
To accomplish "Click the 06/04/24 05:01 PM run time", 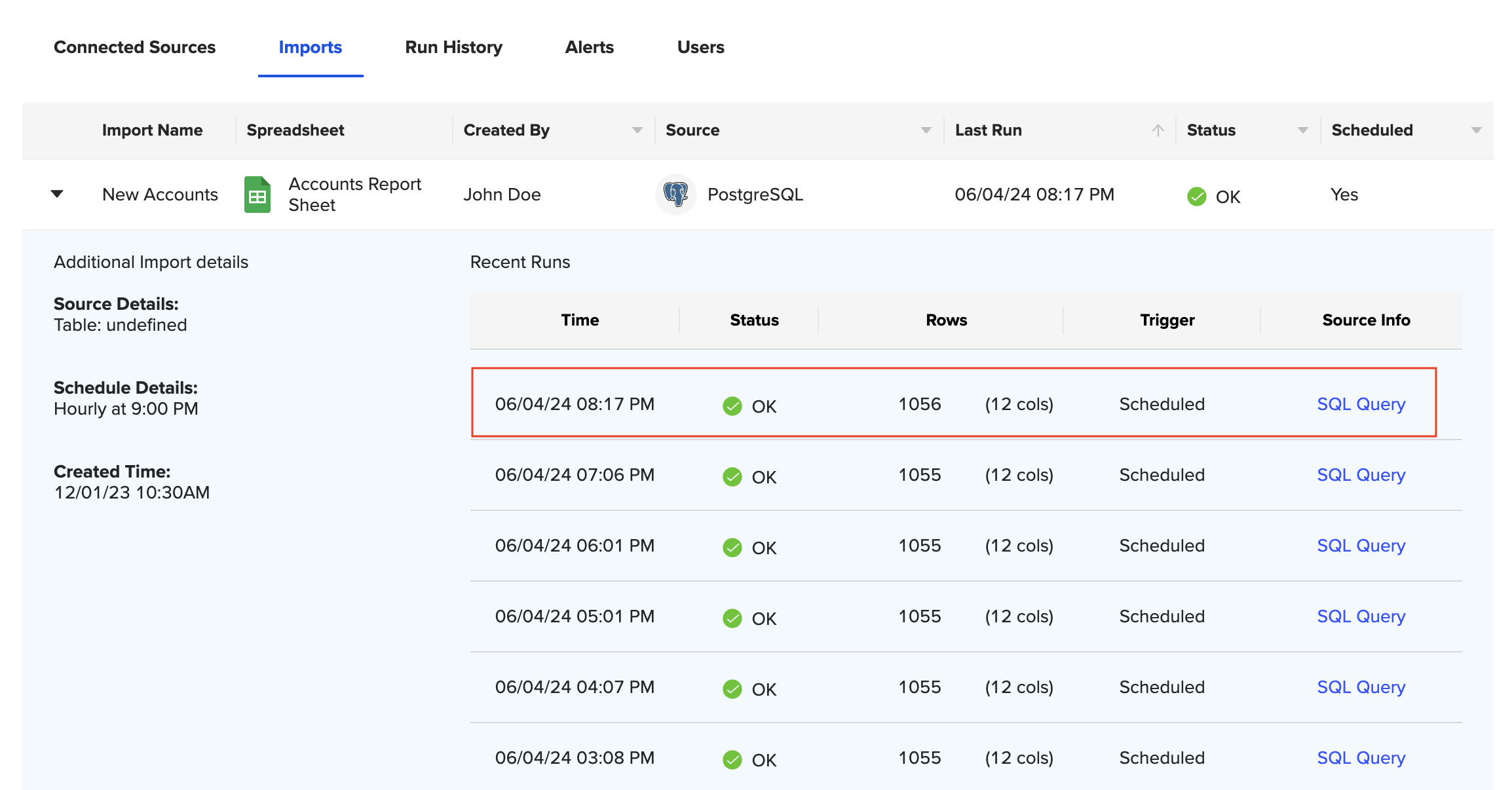I will click(x=575, y=616).
